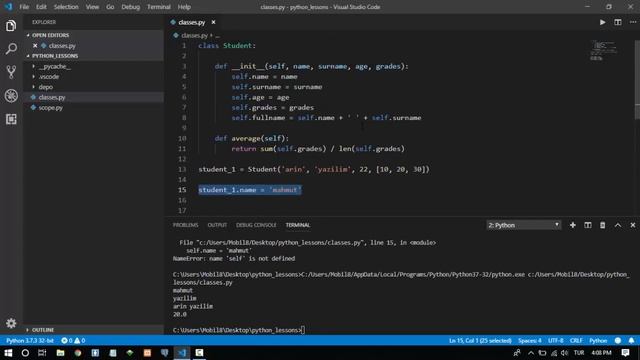Open the 4:08 PM taskbar clock

601,353
